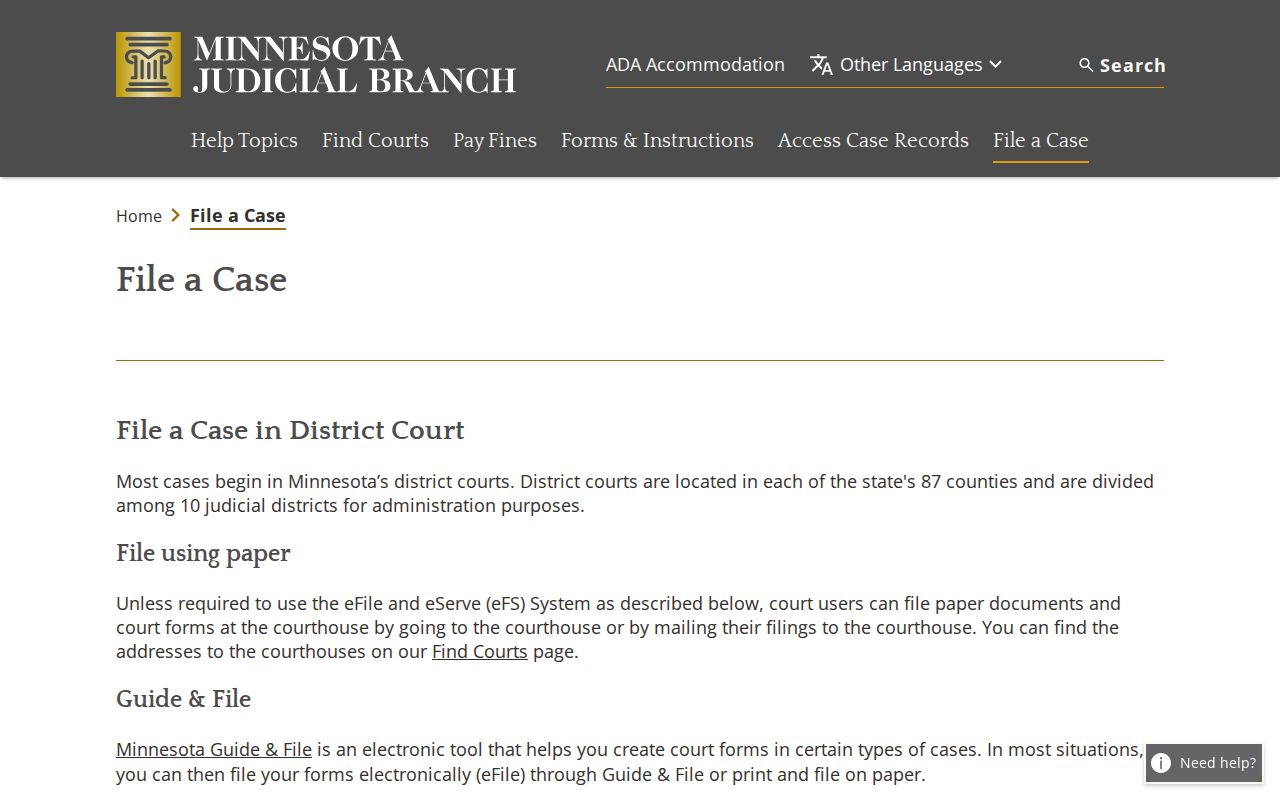This screenshot has height=800, width=1280.
Task: Expand the Other Languages dropdown chevron
Action: [995, 64]
